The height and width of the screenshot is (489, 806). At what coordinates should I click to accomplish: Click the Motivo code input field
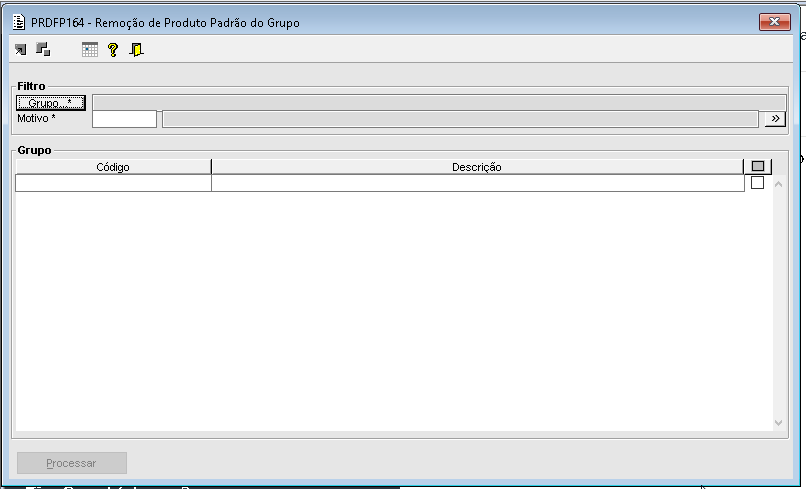124,119
